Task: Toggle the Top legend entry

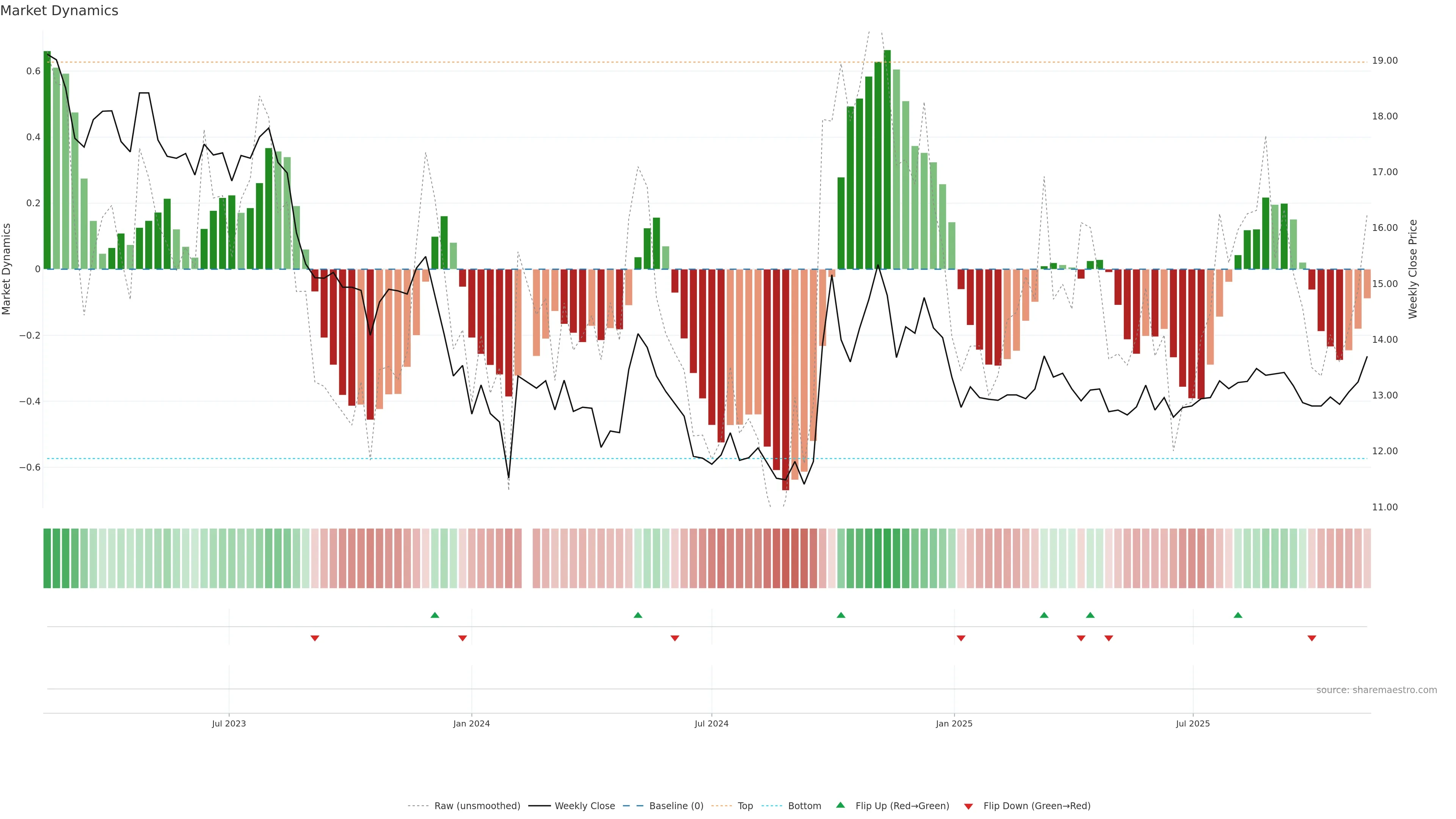Action: pyautogui.click(x=745, y=806)
